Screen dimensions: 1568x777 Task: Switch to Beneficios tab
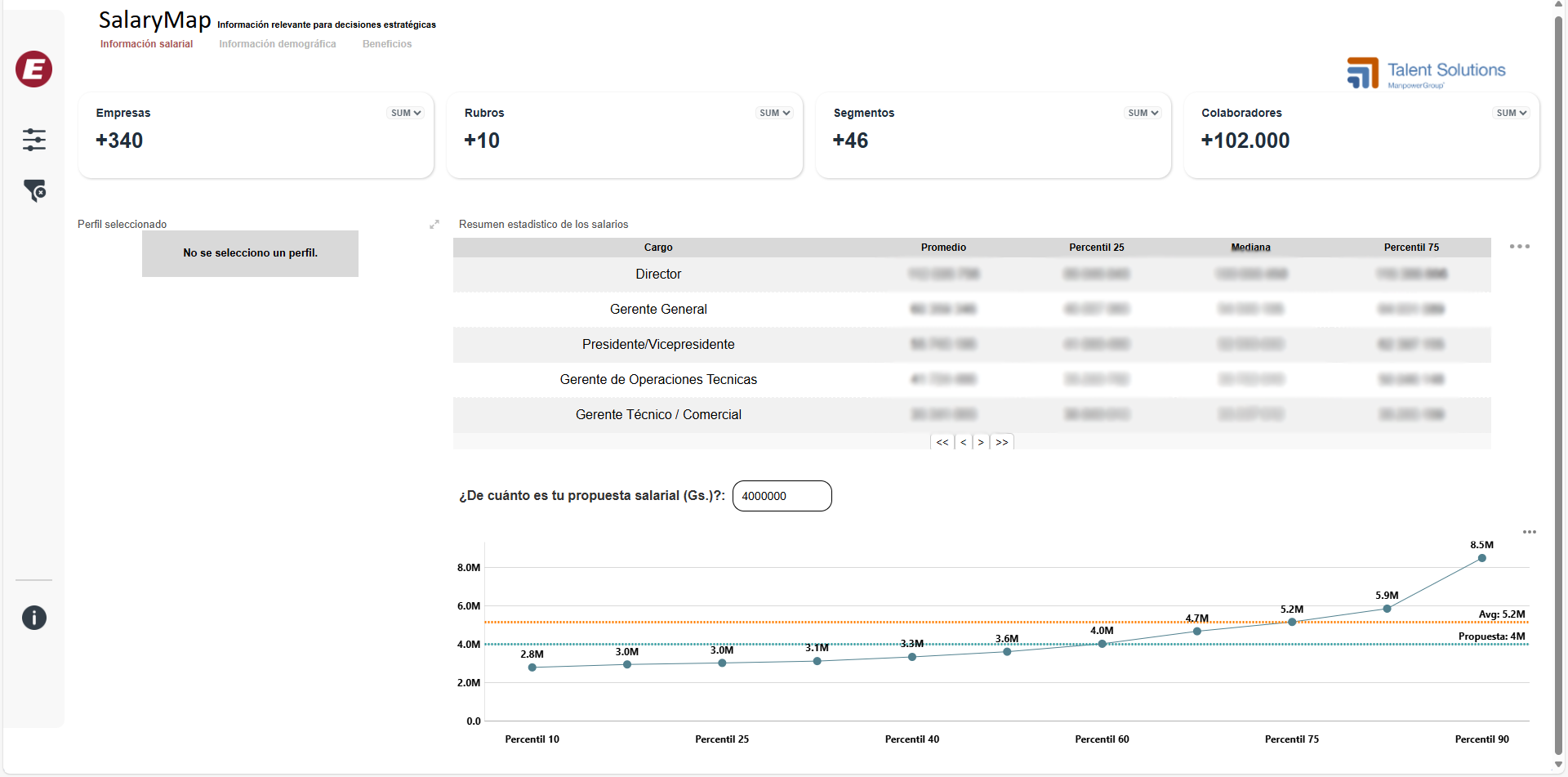click(x=387, y=44)
